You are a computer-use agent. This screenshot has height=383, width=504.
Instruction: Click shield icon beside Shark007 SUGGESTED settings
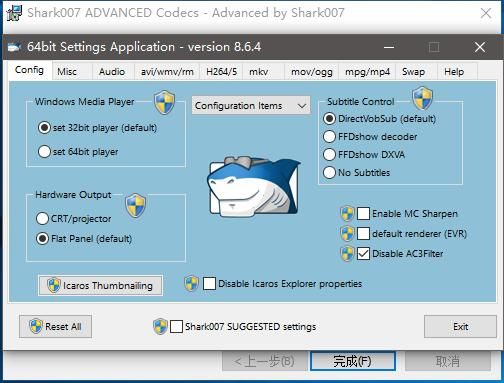pos(160,326)
